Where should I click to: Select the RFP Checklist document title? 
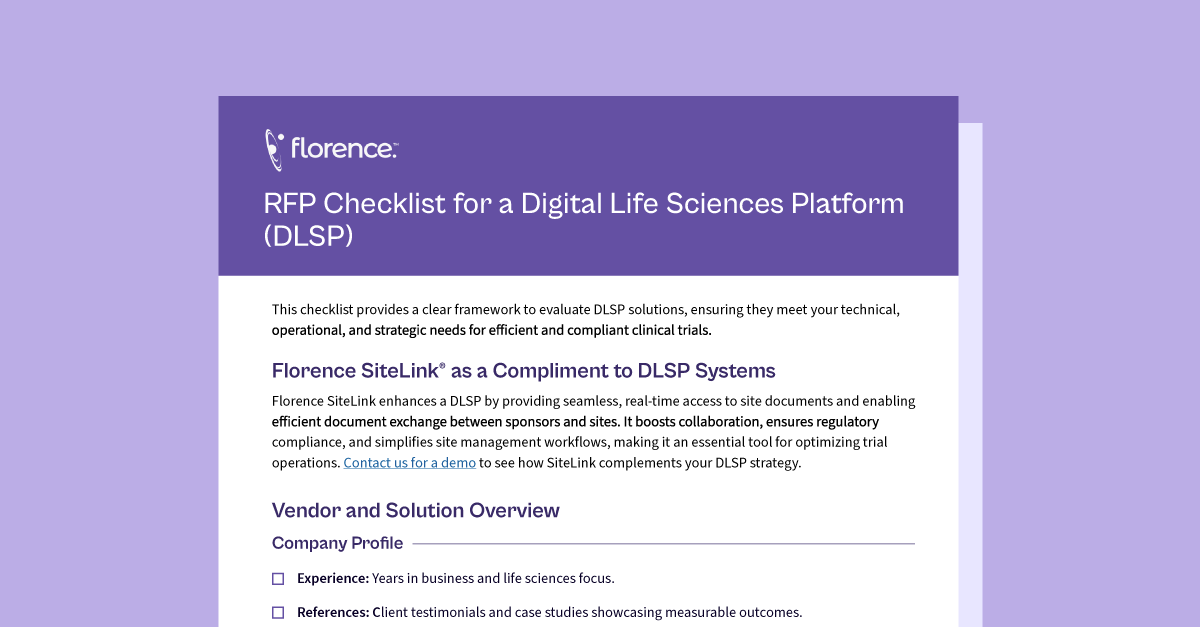coord(583,219)
